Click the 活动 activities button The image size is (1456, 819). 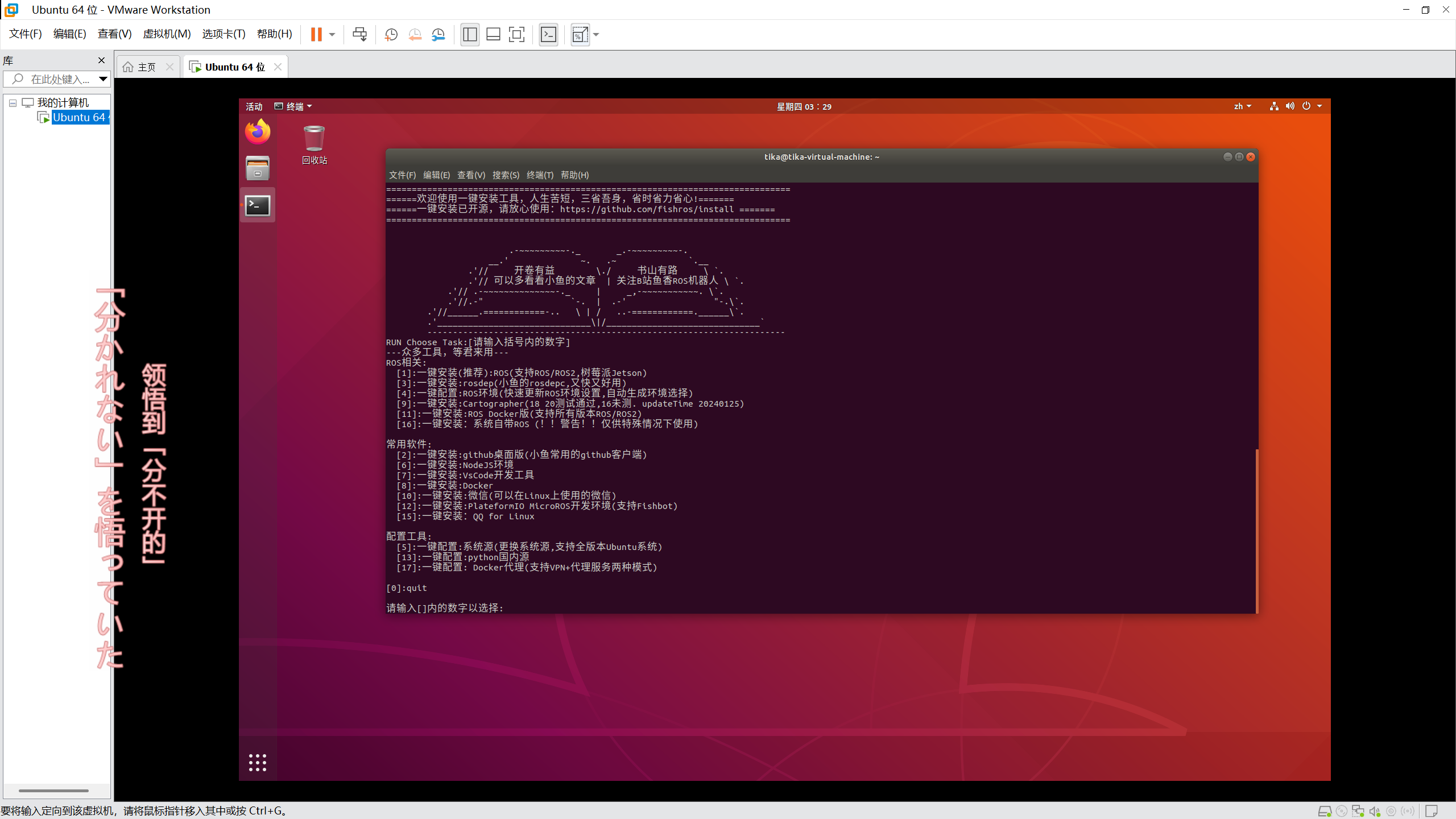click(x=254, y=106)
